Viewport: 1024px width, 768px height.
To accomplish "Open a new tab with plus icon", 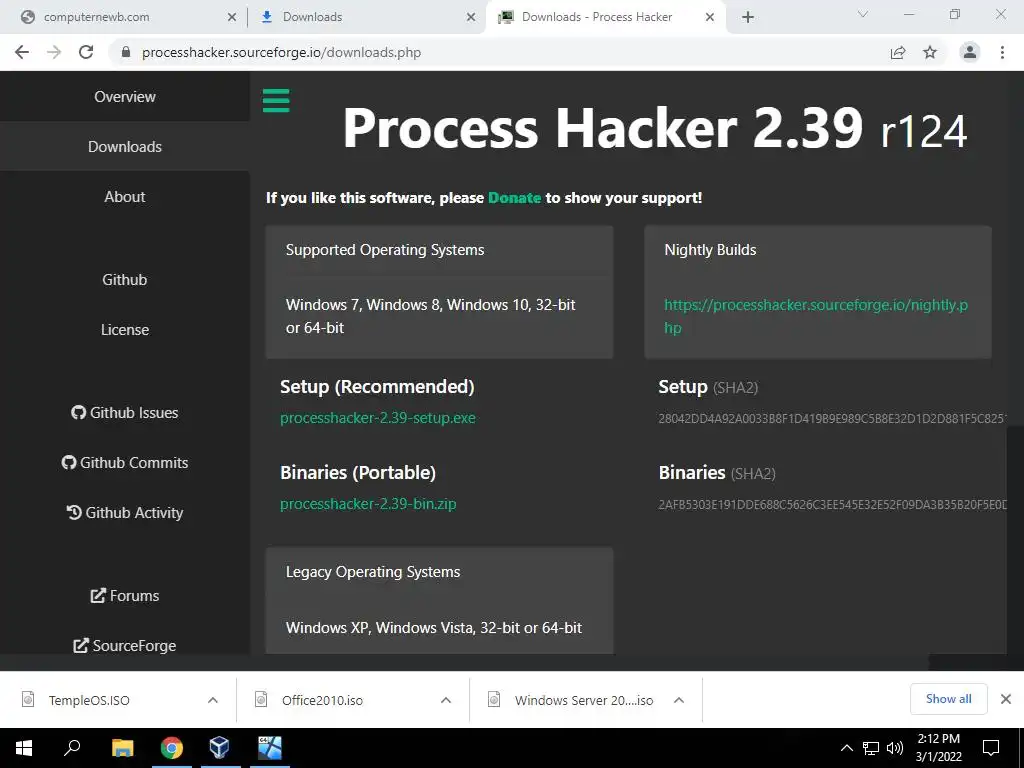I will point(748,17).
